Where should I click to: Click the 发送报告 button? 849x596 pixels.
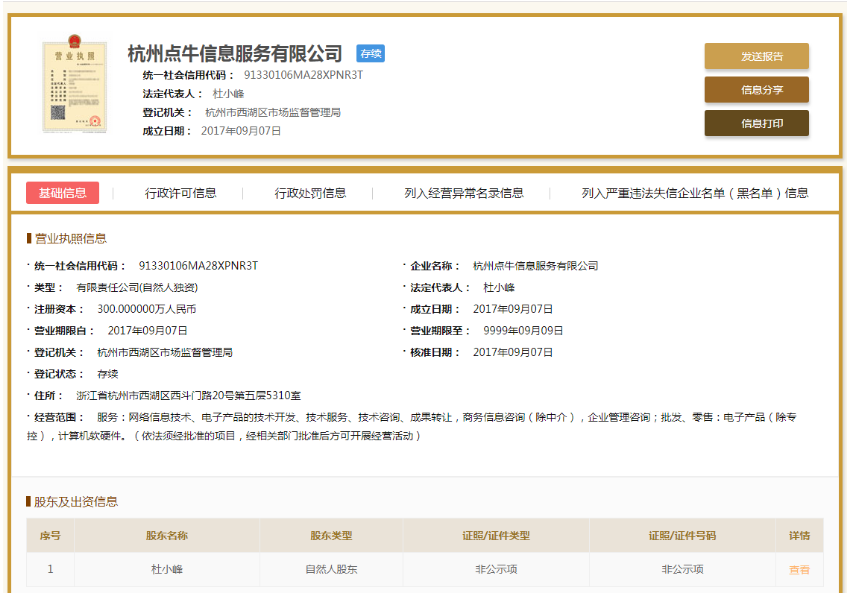coord(756,57)
